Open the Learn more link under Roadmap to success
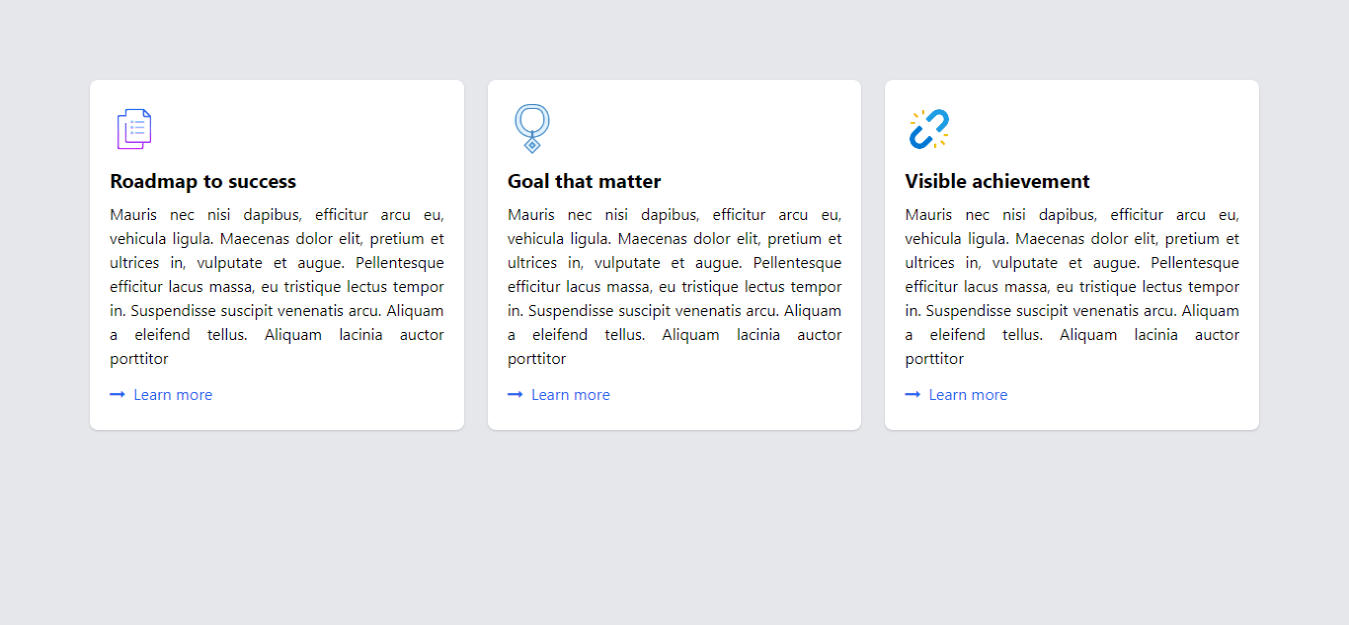This screenshot has width=1349, height=625. pos(172,394)
